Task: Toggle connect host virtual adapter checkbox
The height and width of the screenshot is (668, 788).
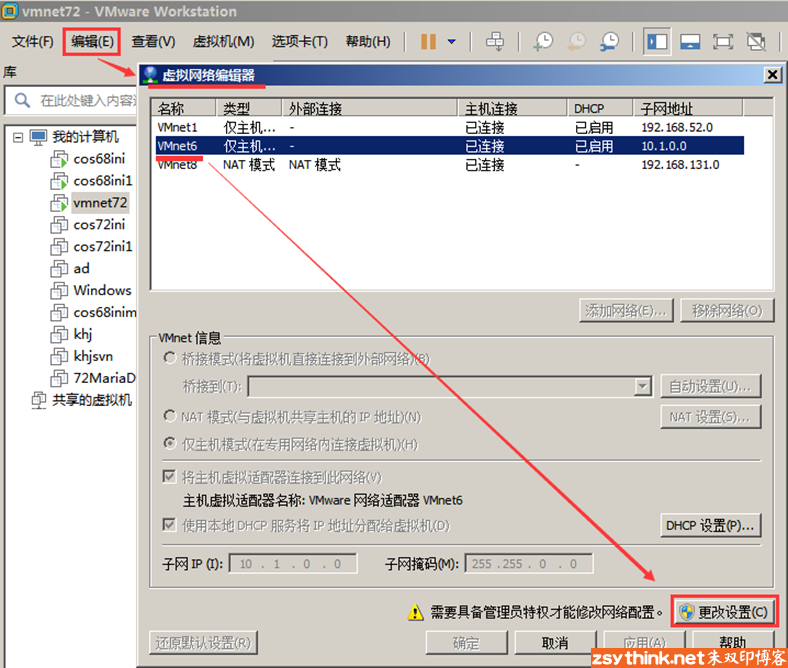Action: click(x=169, y=476)
